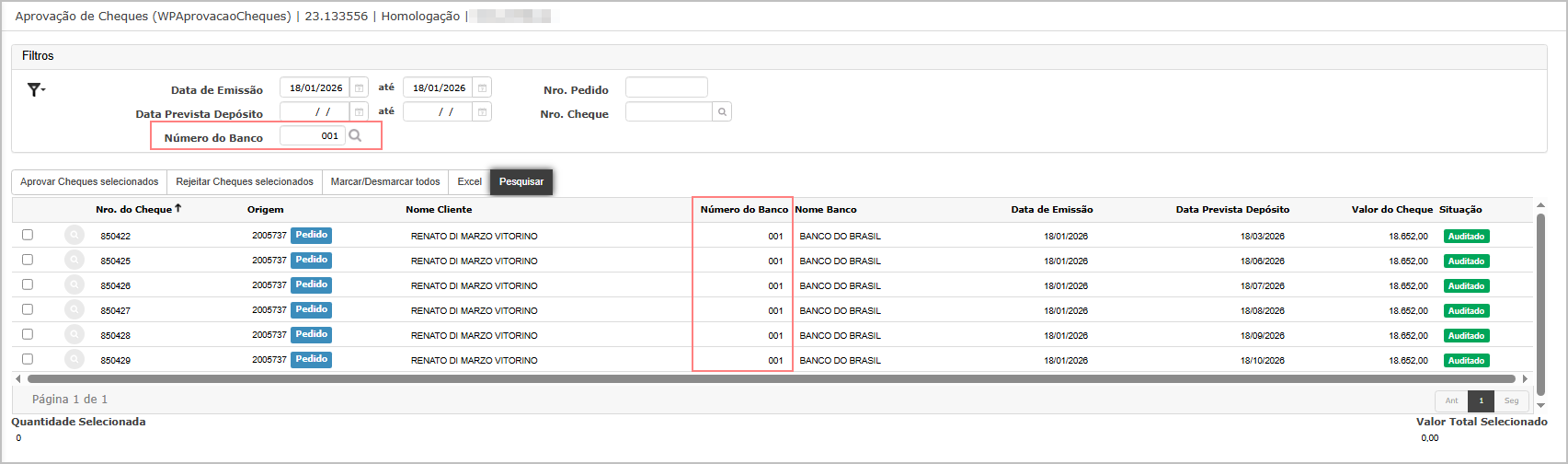
Task: Sort by Nro. do Cheque column header
Action: click(134, 210)
